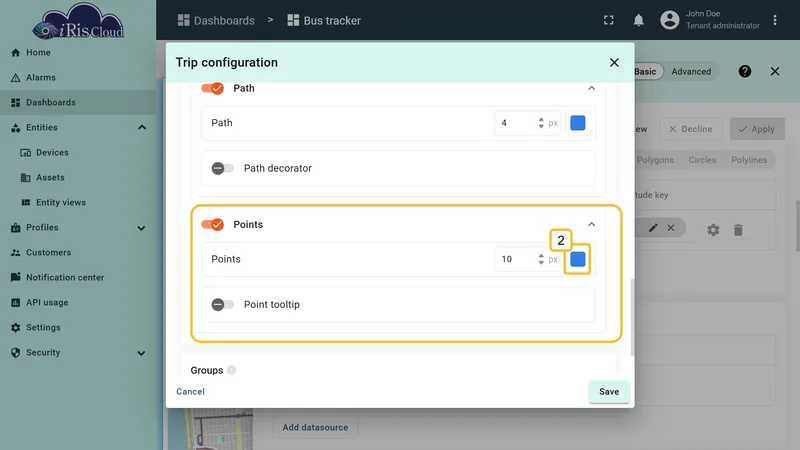The image size is (800, 450).
Task: Select the Polylines tab
Action: (x=749, y=160)
